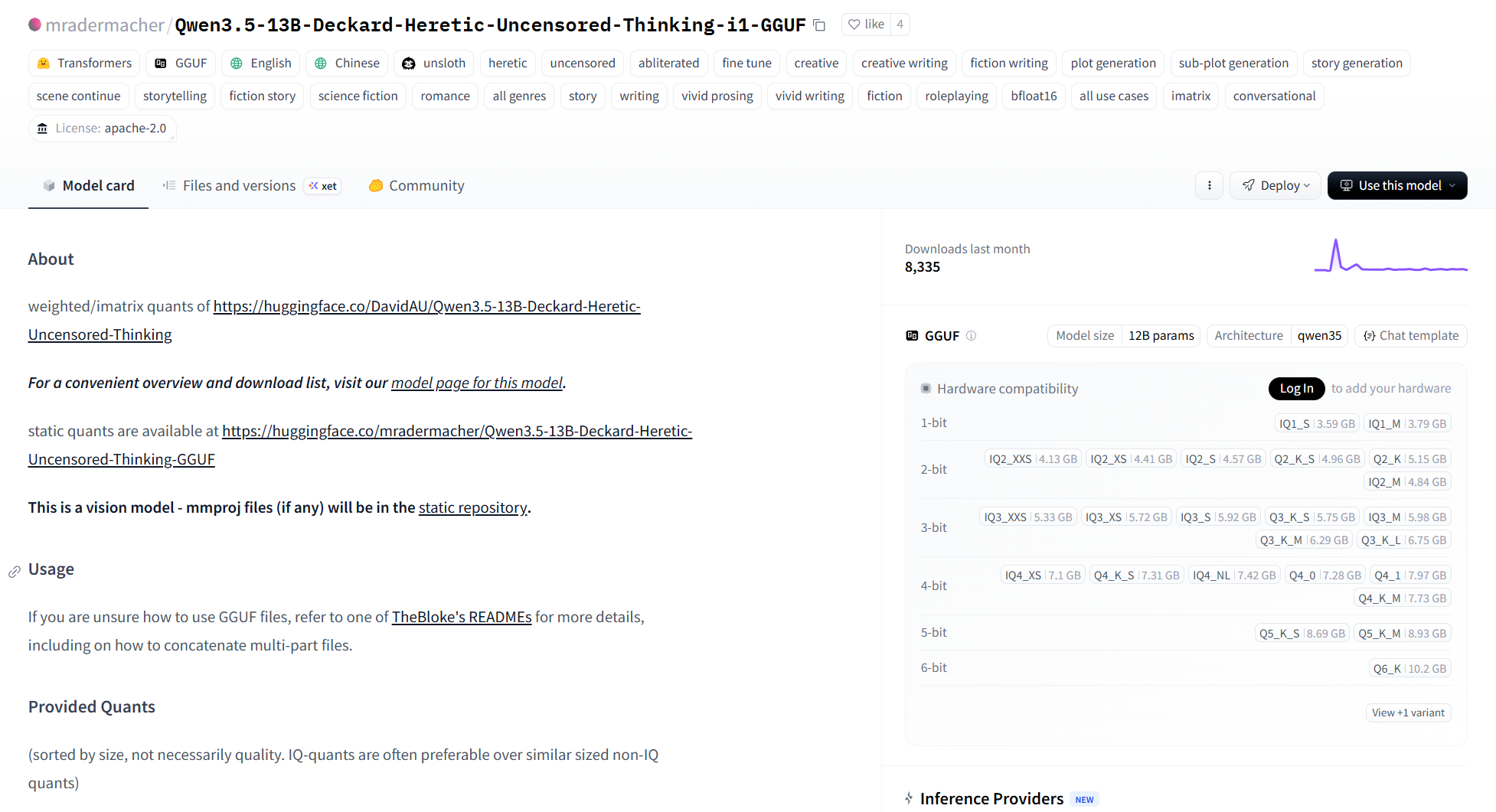Image resolution: width=1496 pixels, height=812 pixels.
Task: Click the heretic tag
Action: tap(508, 63)
